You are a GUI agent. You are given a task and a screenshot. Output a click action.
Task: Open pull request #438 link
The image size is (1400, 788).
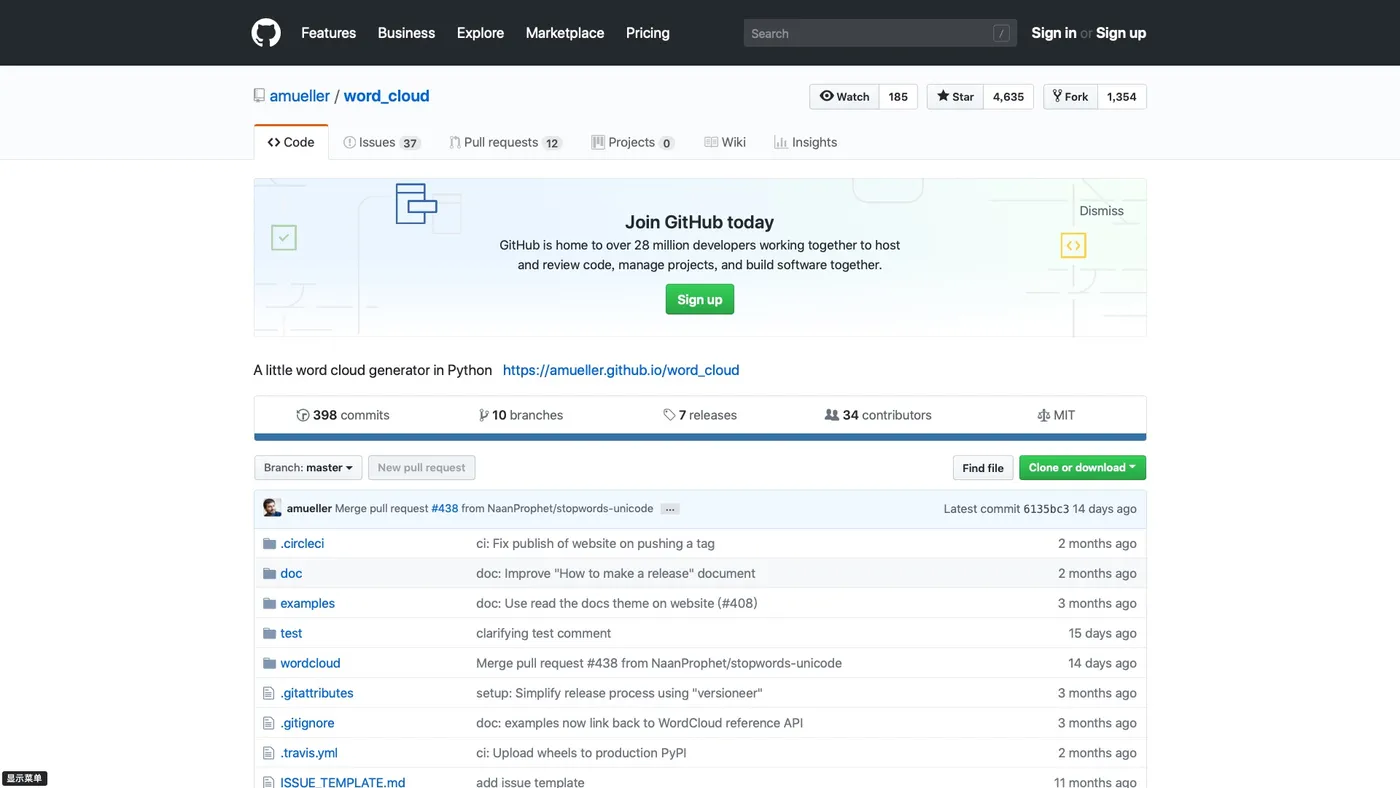(x=444, y=509)
